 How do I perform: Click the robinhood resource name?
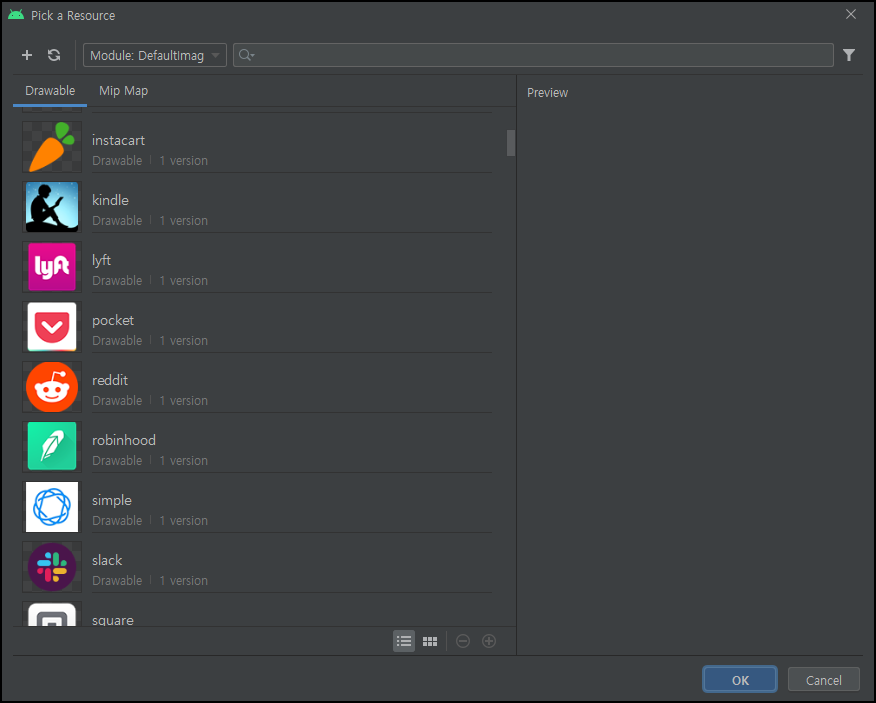123,440
